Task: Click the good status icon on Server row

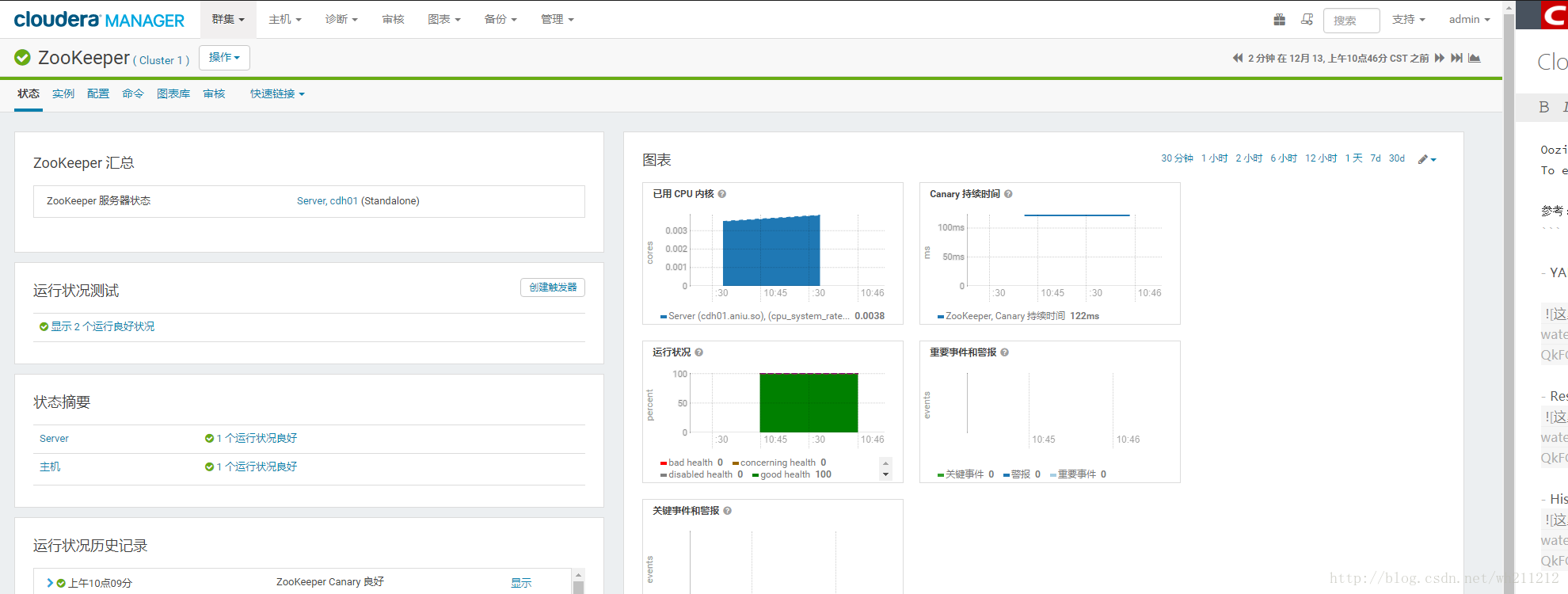Action: [209, 438]
